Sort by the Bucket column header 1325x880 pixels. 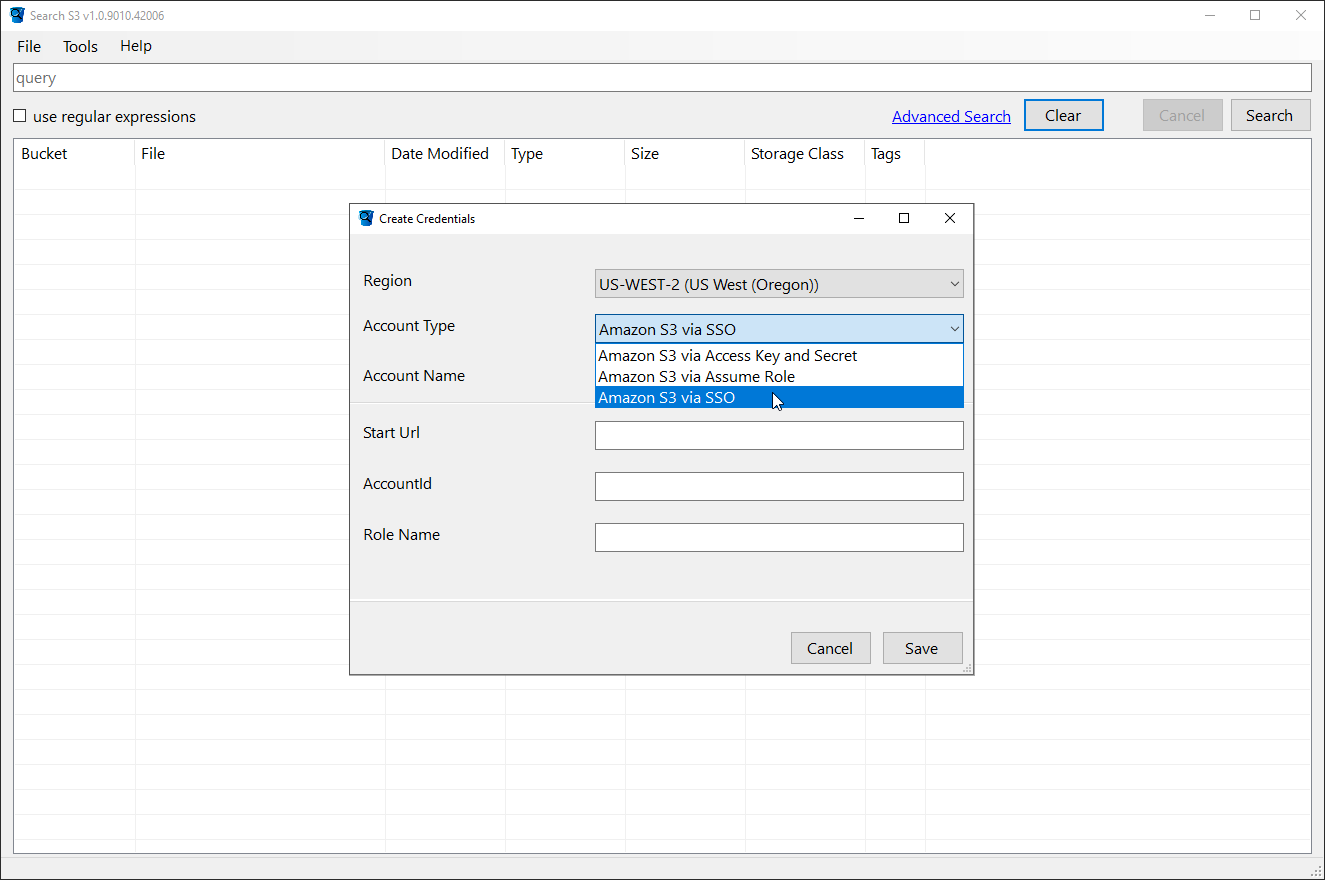(74, 154)
